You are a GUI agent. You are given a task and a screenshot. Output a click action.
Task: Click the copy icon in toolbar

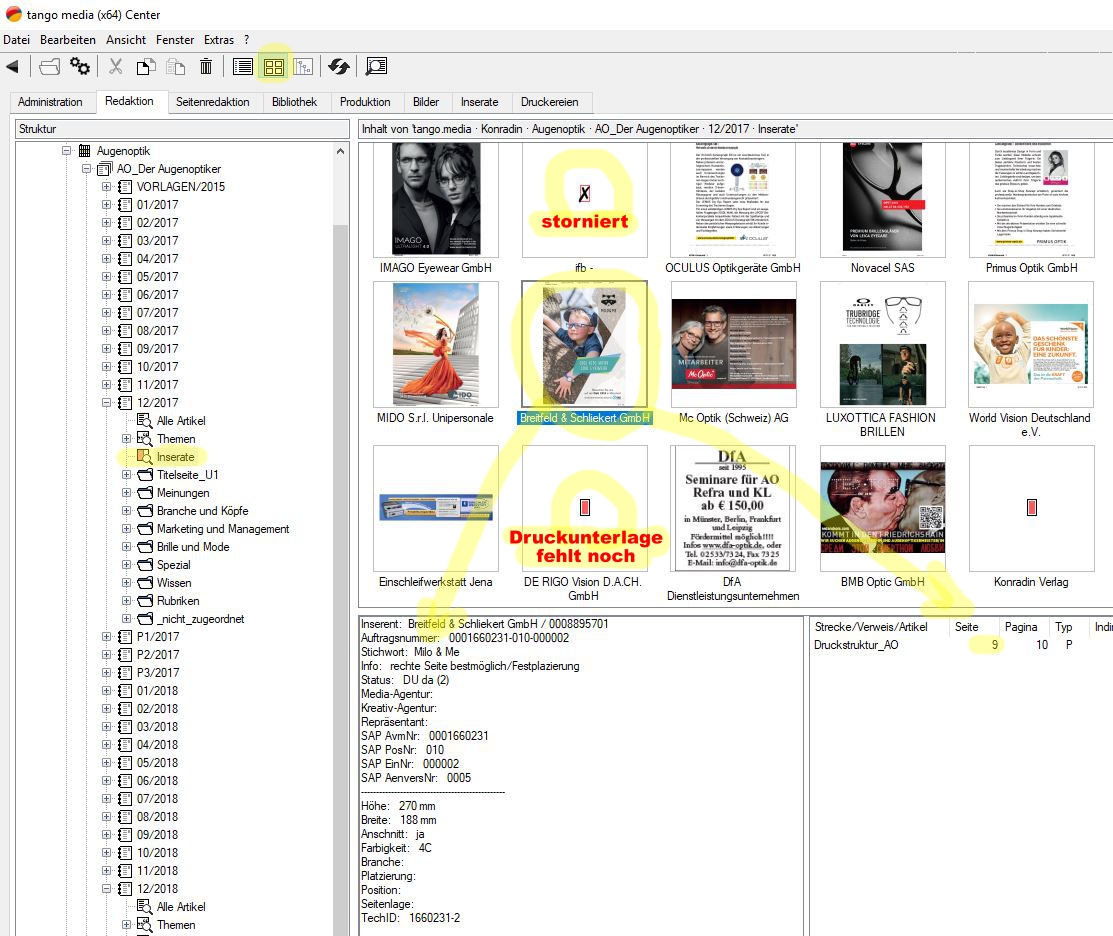point(146,67)
